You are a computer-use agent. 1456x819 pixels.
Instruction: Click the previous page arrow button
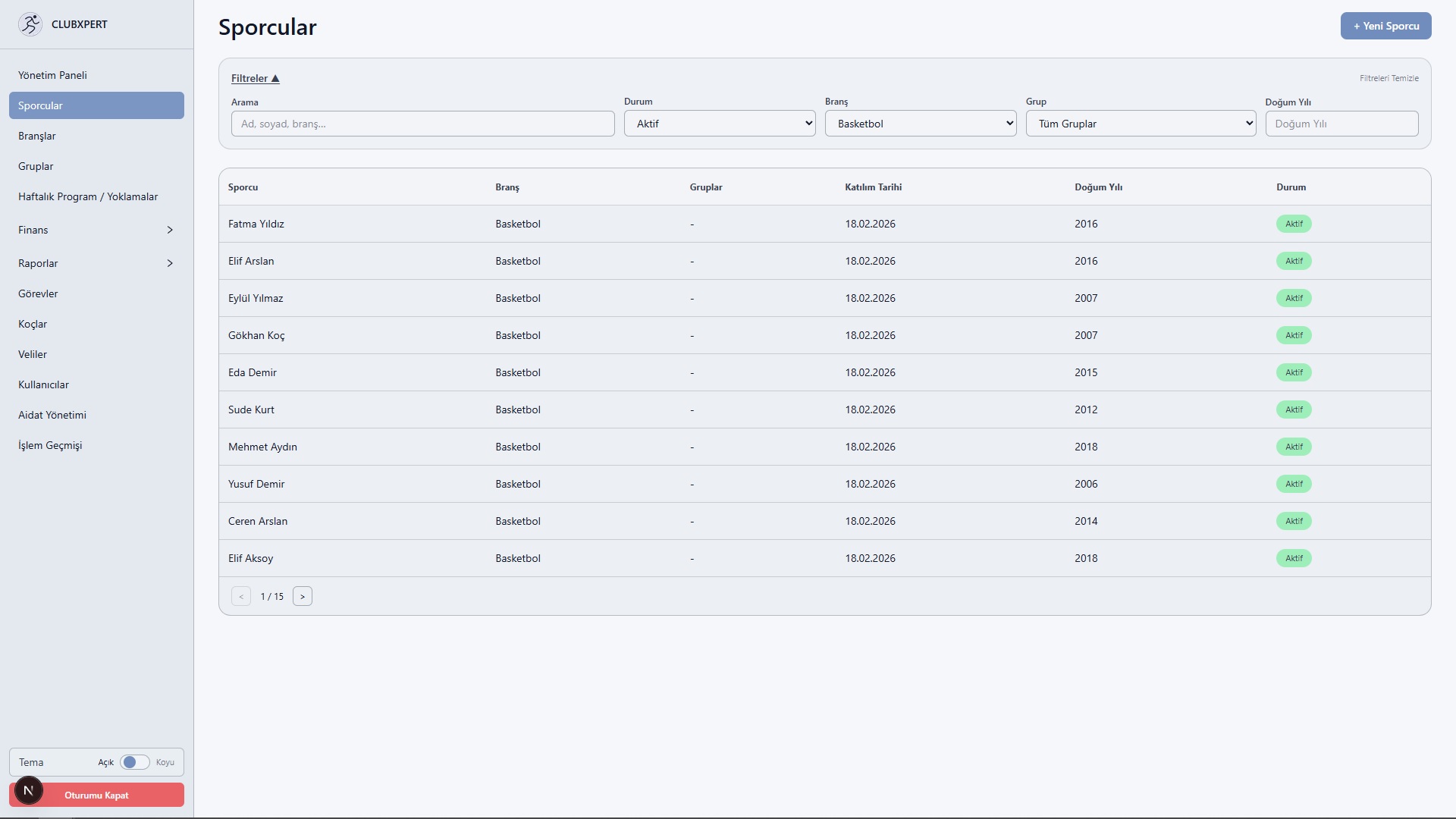(241, 596)
